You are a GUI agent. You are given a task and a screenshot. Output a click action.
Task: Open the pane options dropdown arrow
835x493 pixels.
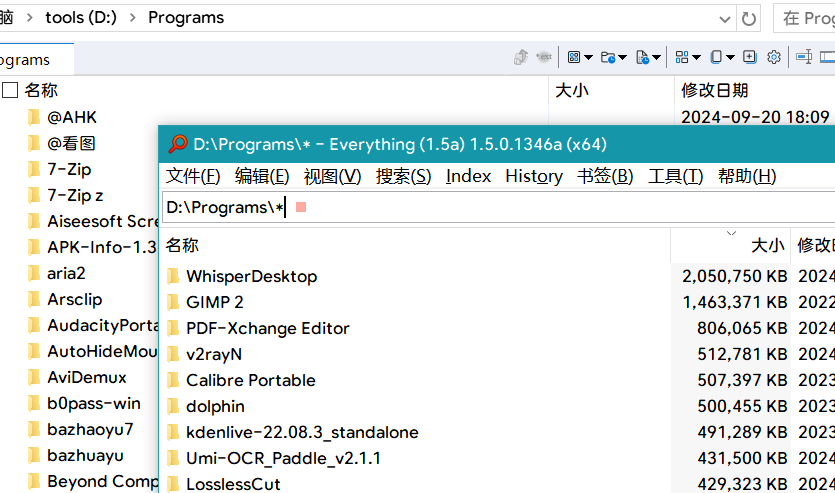coord(730,57)
